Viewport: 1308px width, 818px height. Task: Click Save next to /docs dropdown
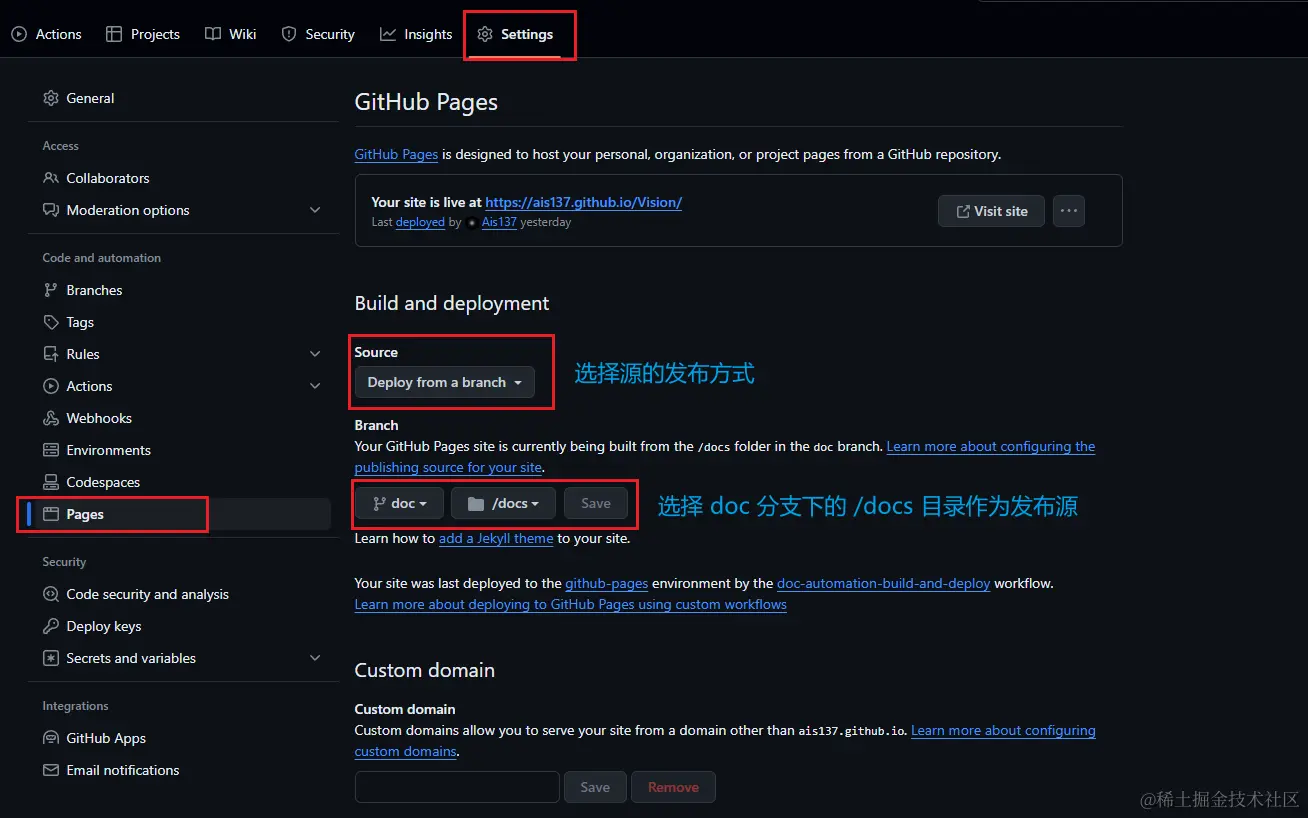pyautogui.click(x=596, y=503)
